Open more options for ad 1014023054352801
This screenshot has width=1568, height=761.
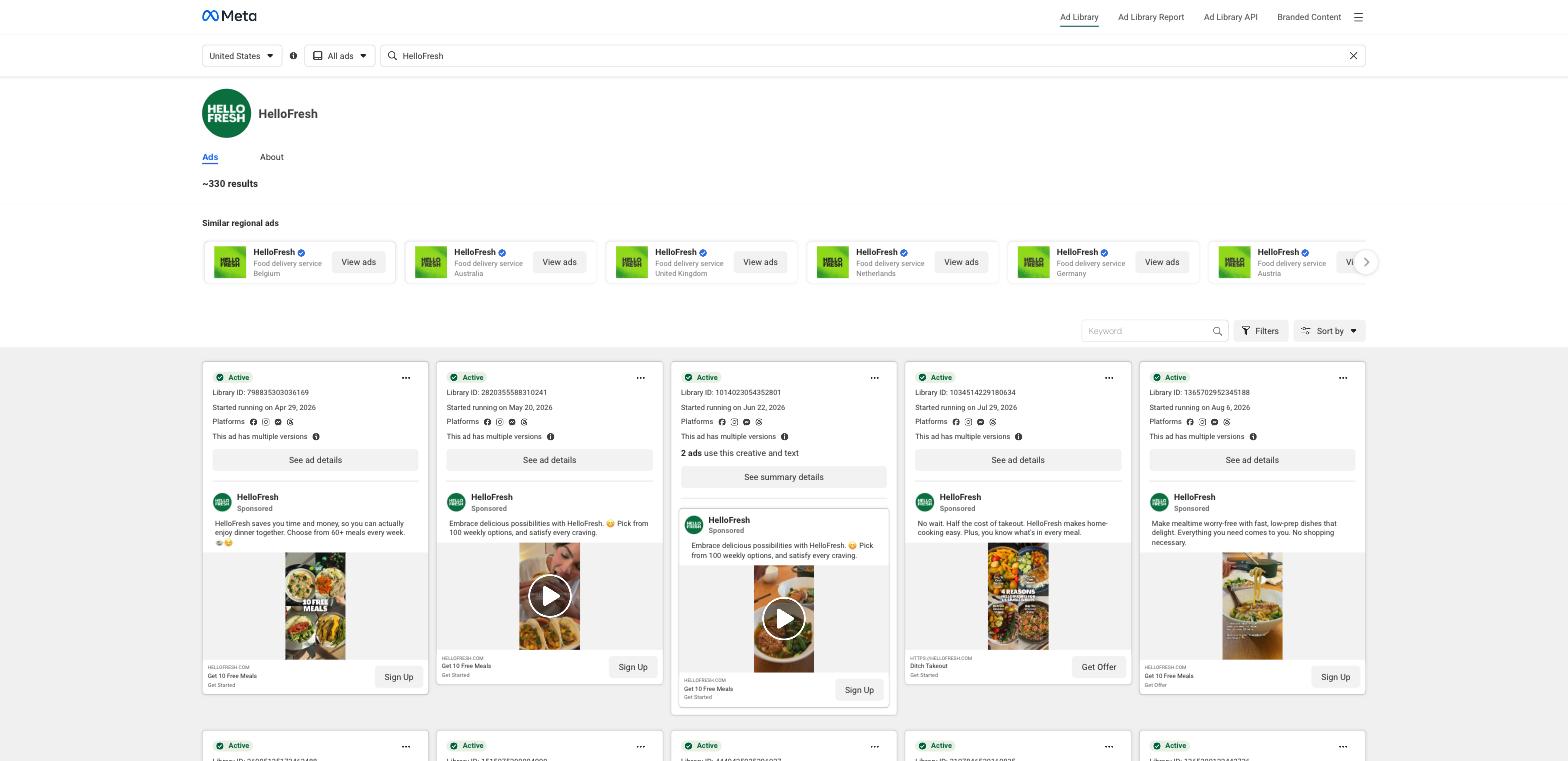(x=874, y=378)
